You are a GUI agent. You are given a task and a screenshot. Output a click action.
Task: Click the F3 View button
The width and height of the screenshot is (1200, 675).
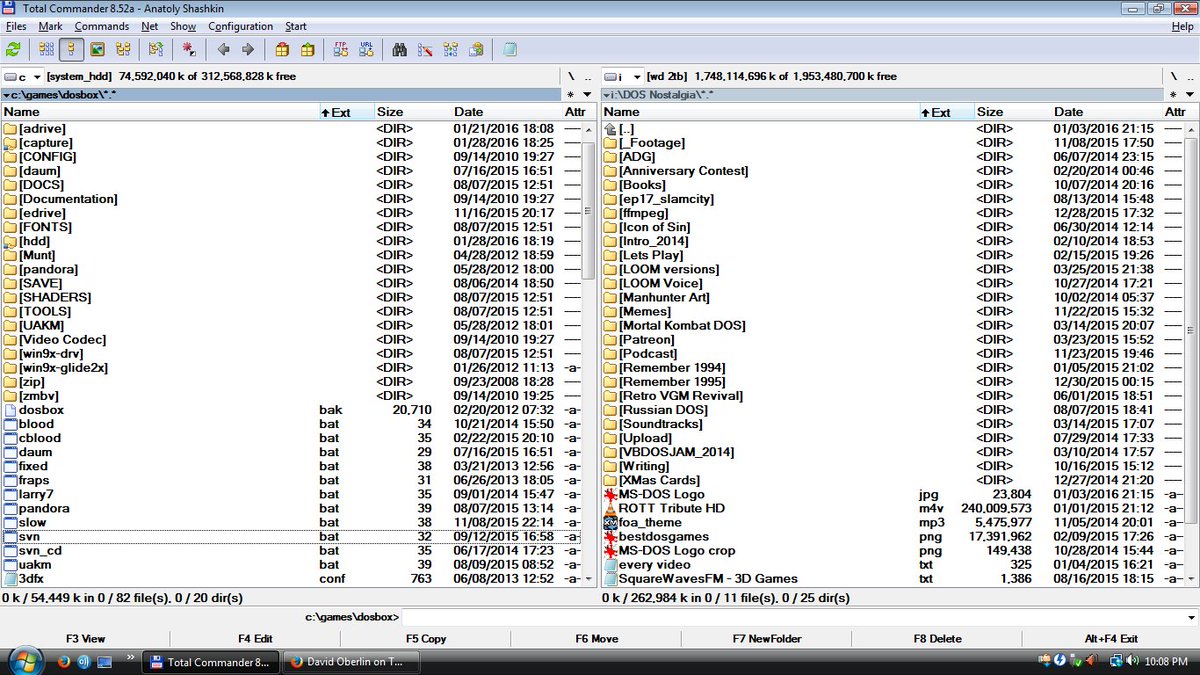point(86,639)
